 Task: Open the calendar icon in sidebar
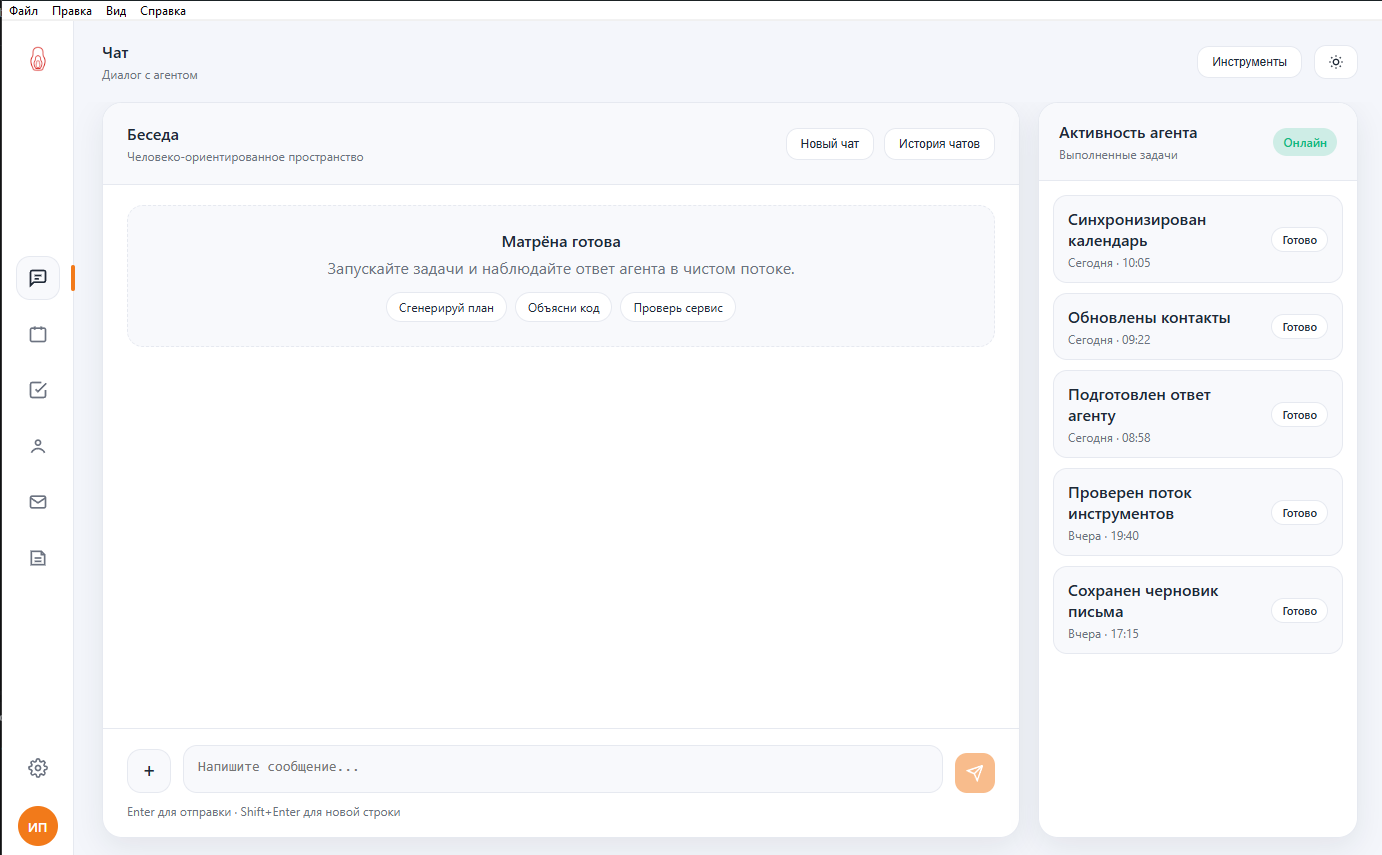pos(38,334)
